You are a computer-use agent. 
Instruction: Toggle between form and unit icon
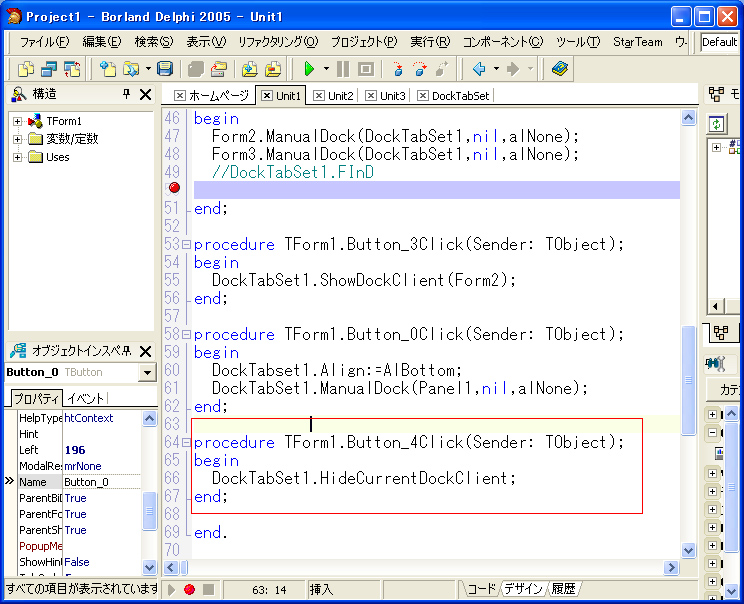(x=72, y=69)
